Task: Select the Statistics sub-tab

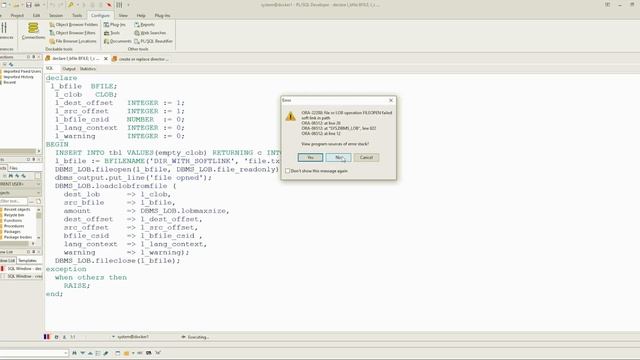Action: pyautogui.click(x=88, y=69)
